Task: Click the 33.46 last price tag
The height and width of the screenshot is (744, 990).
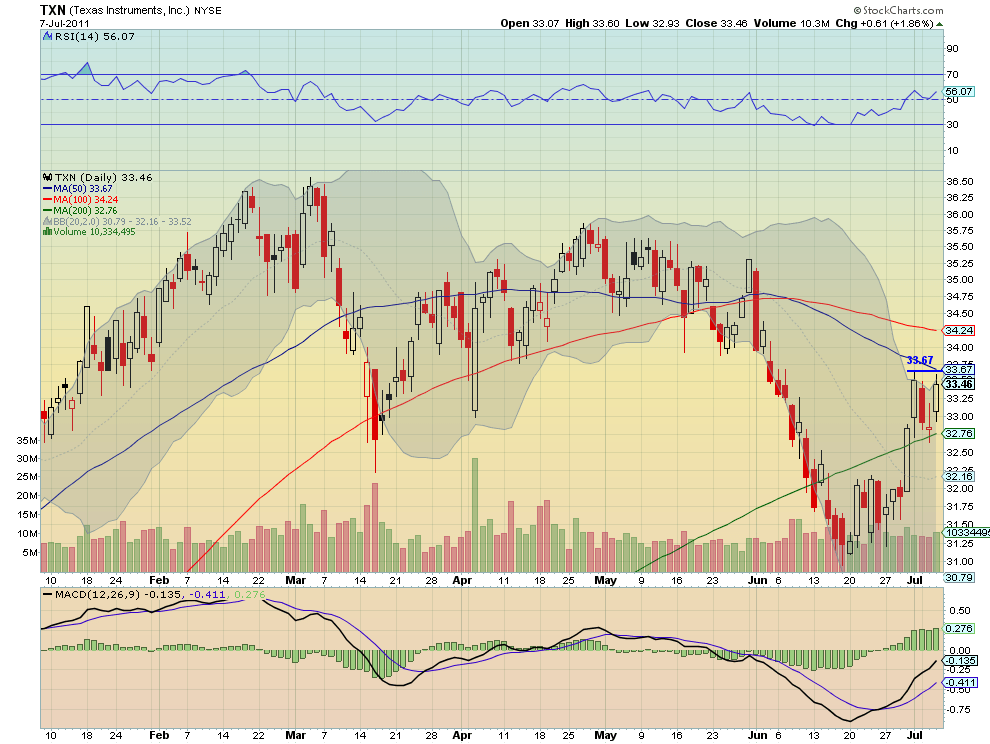Action: [x=958, y=384]
